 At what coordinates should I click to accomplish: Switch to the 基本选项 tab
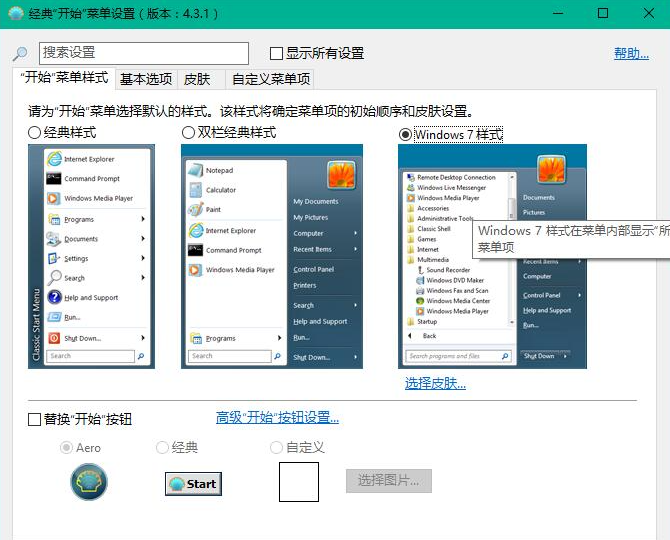tap(146, 79)
